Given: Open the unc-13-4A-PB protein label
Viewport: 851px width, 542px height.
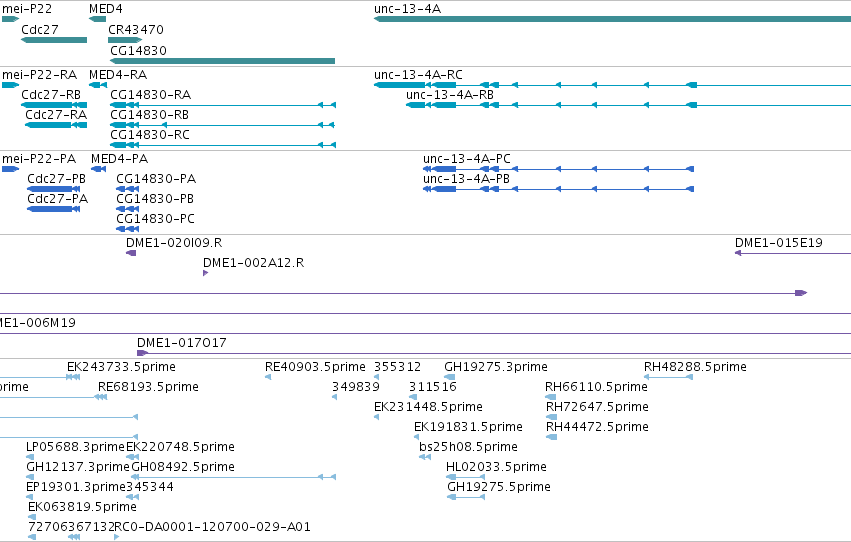Looking at the screenshot, I should [466, 178].
